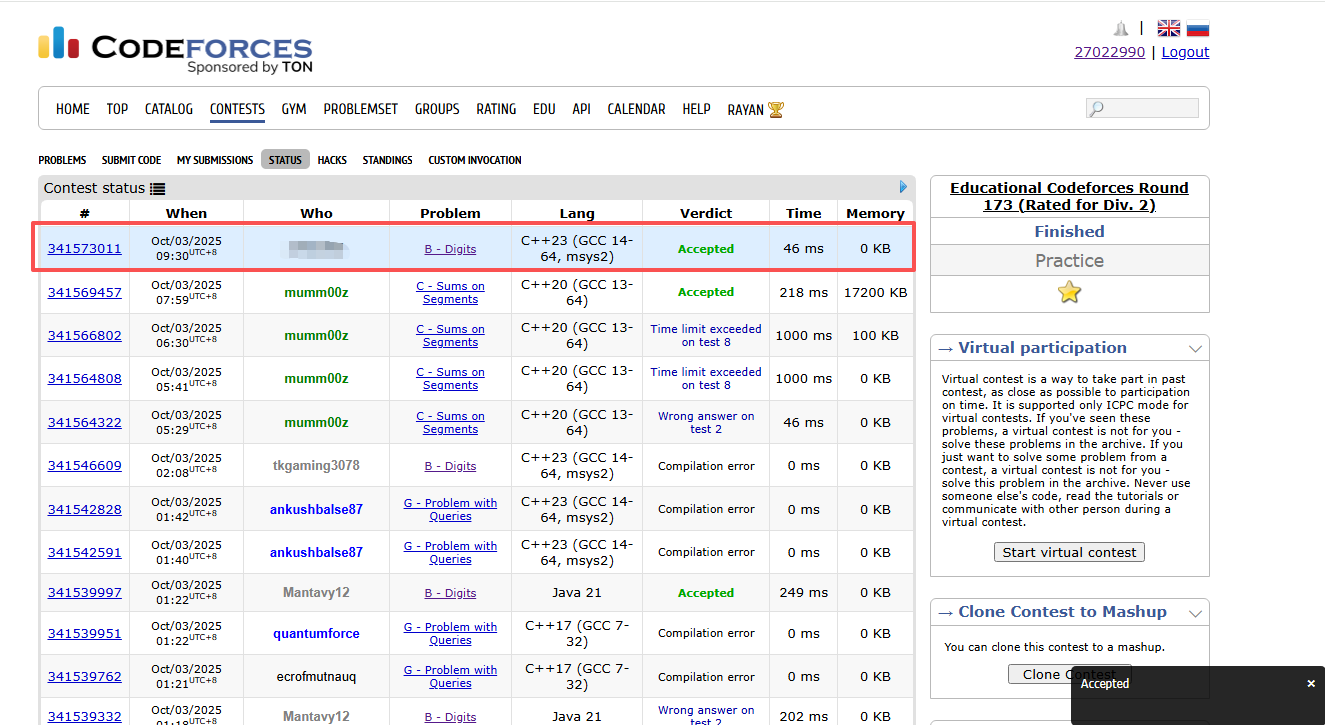Open B - Digits problem in row 341573011
The image size is (1325, 725).
pyautogui.click(x=450, y=249)
